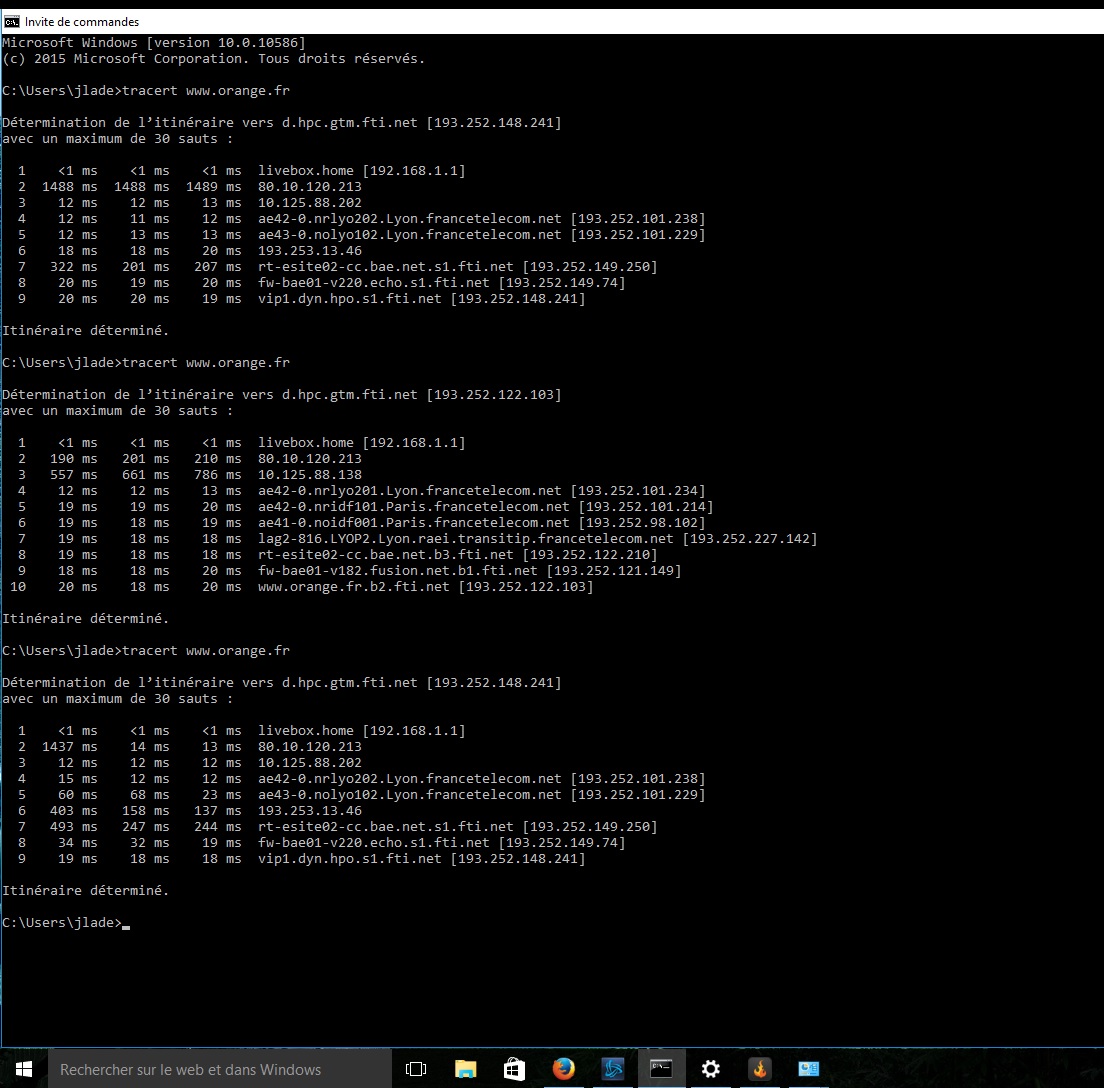Screen dimensions: 1104x1088
Task: Open the blue star app next to Firefox
Action: click(x=613, y=1069)
